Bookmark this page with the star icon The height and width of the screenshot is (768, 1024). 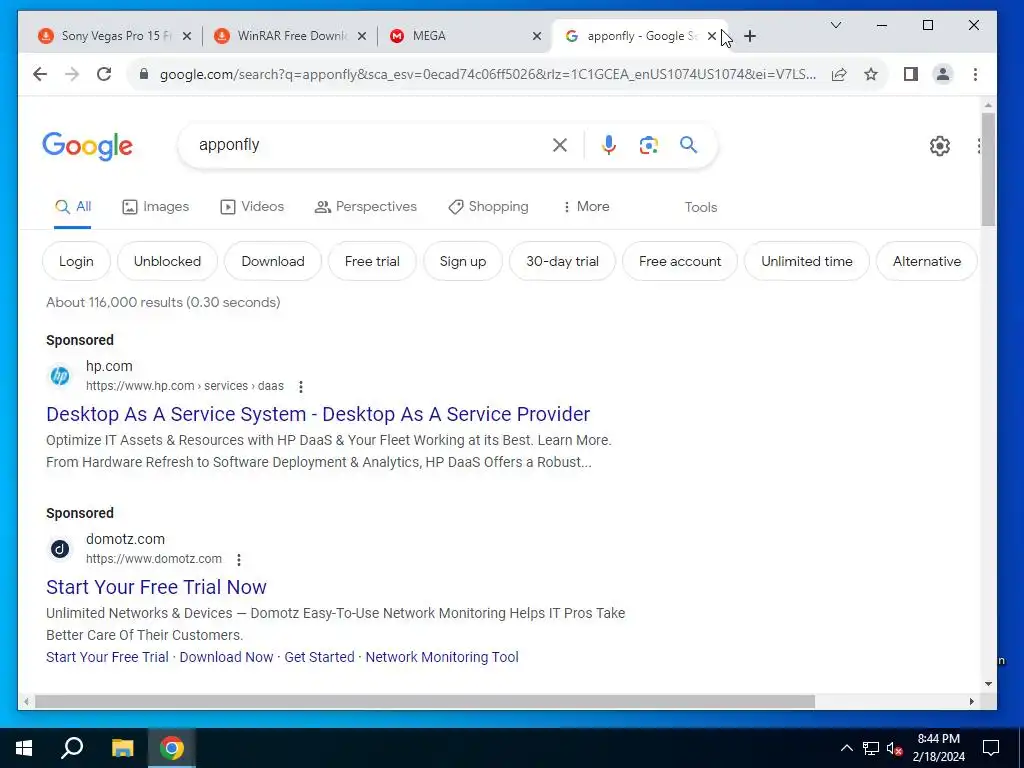tap(871, 74)
